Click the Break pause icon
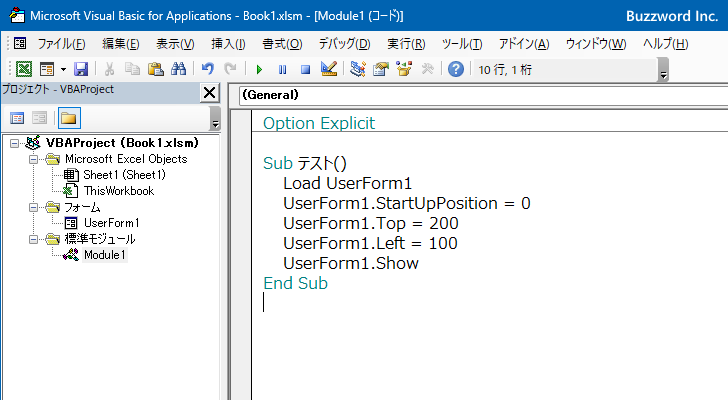Viewport: 728px width, 400px height. (282, 70)
